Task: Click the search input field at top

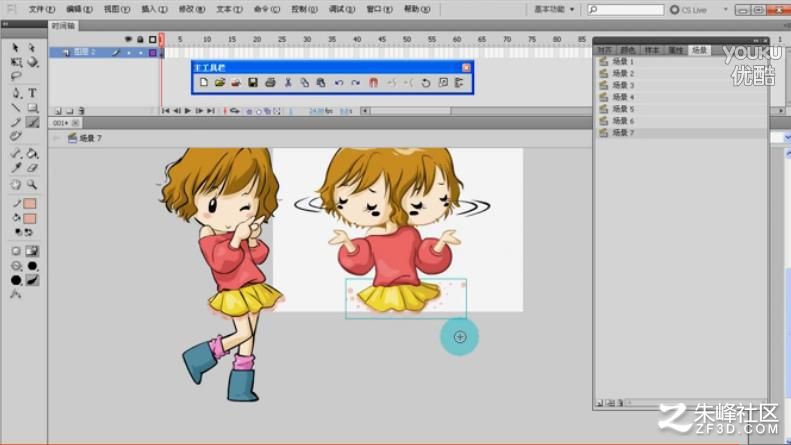Action: pos(626,10)
